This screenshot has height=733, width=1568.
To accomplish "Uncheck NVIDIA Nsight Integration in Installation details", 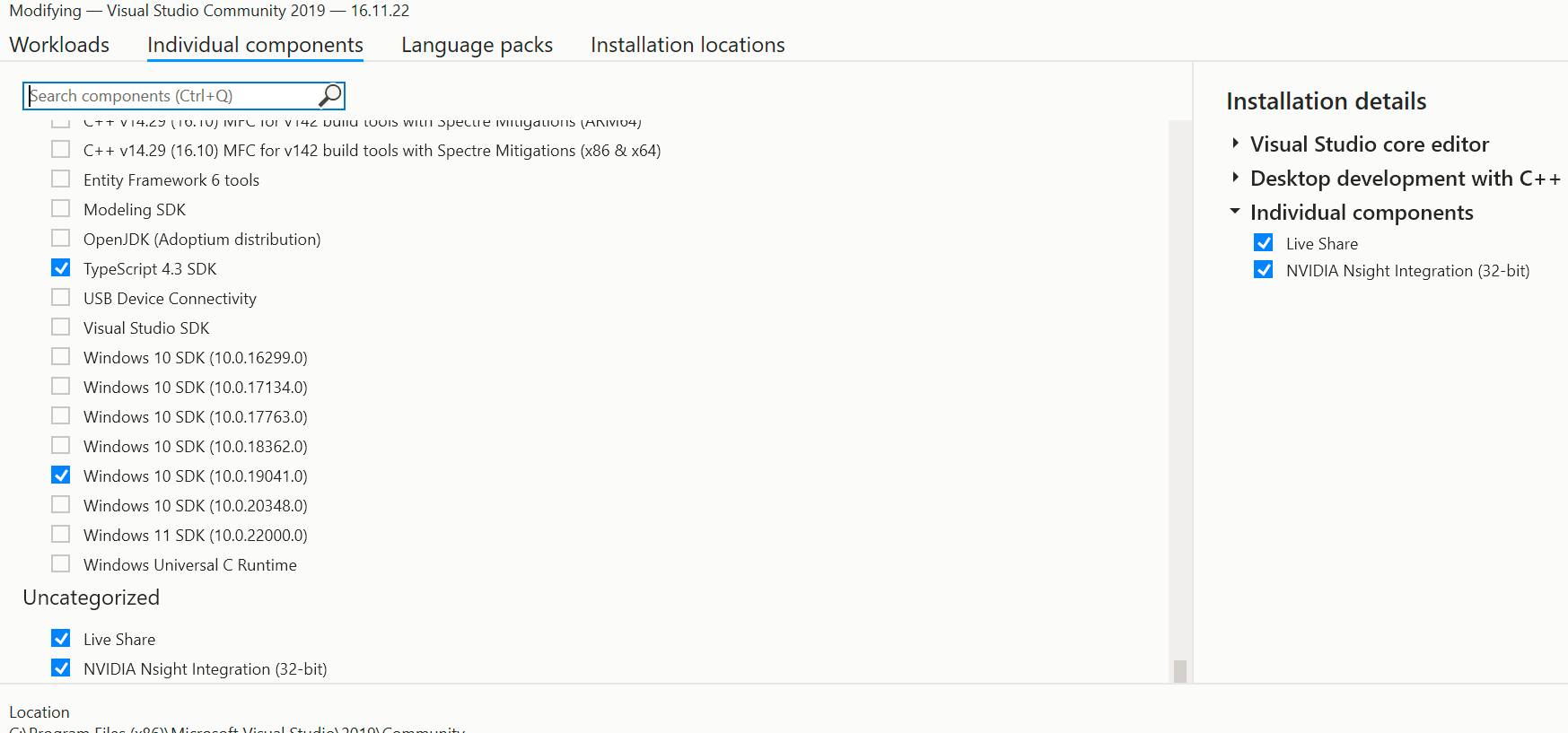I will [x=1264, y=269].
